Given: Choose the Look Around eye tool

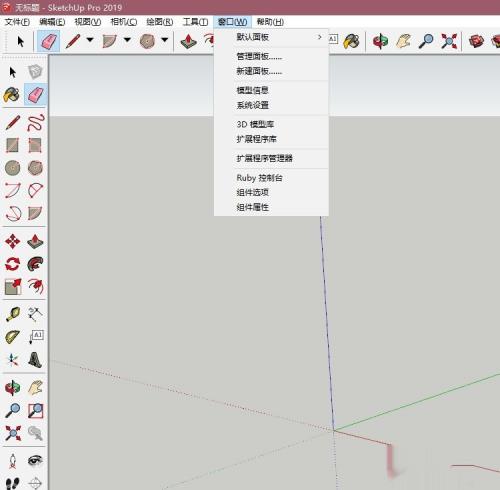Looking at the screenshot, I should 35,461.
